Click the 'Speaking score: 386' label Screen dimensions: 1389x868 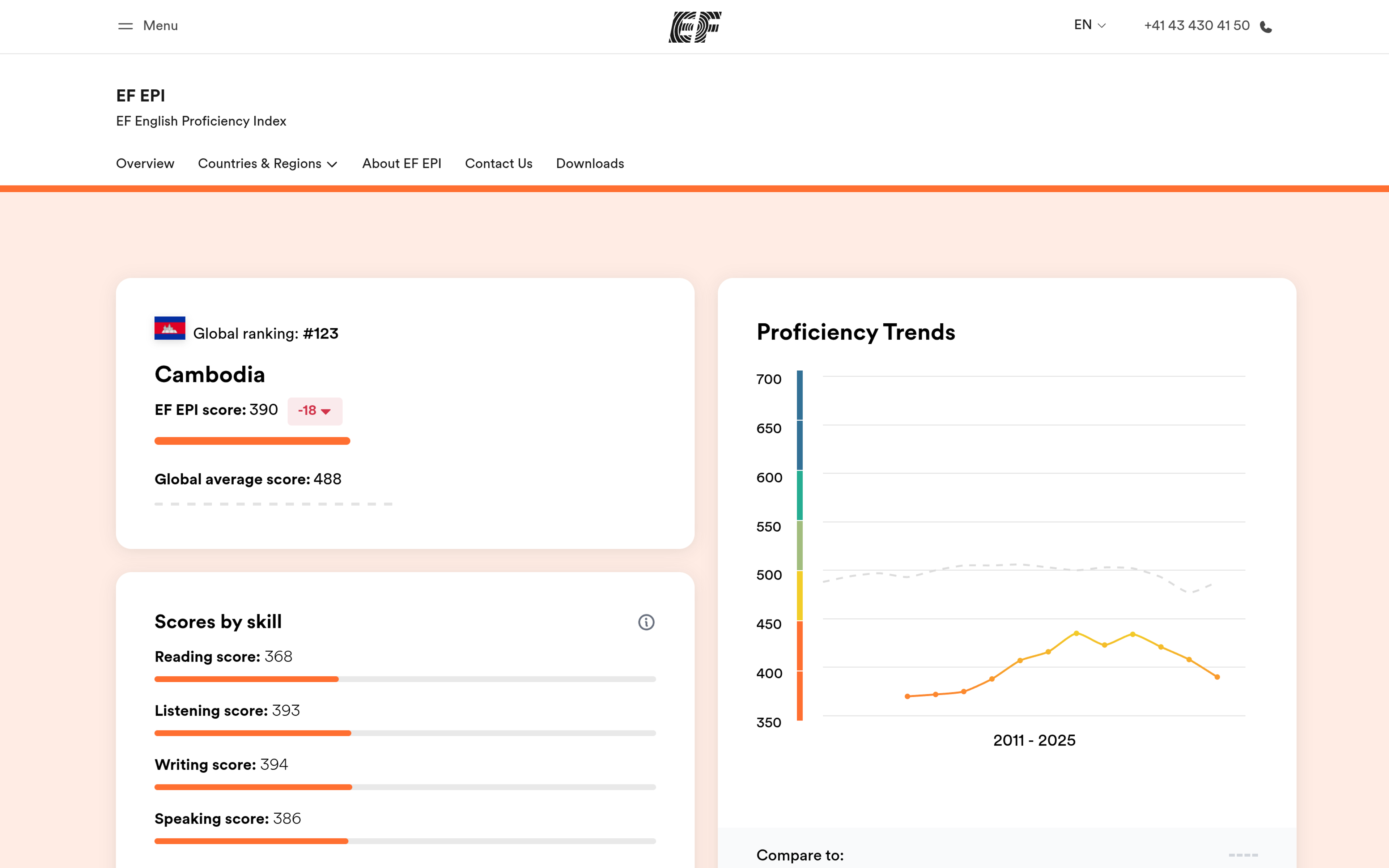(x=228, y=818)
